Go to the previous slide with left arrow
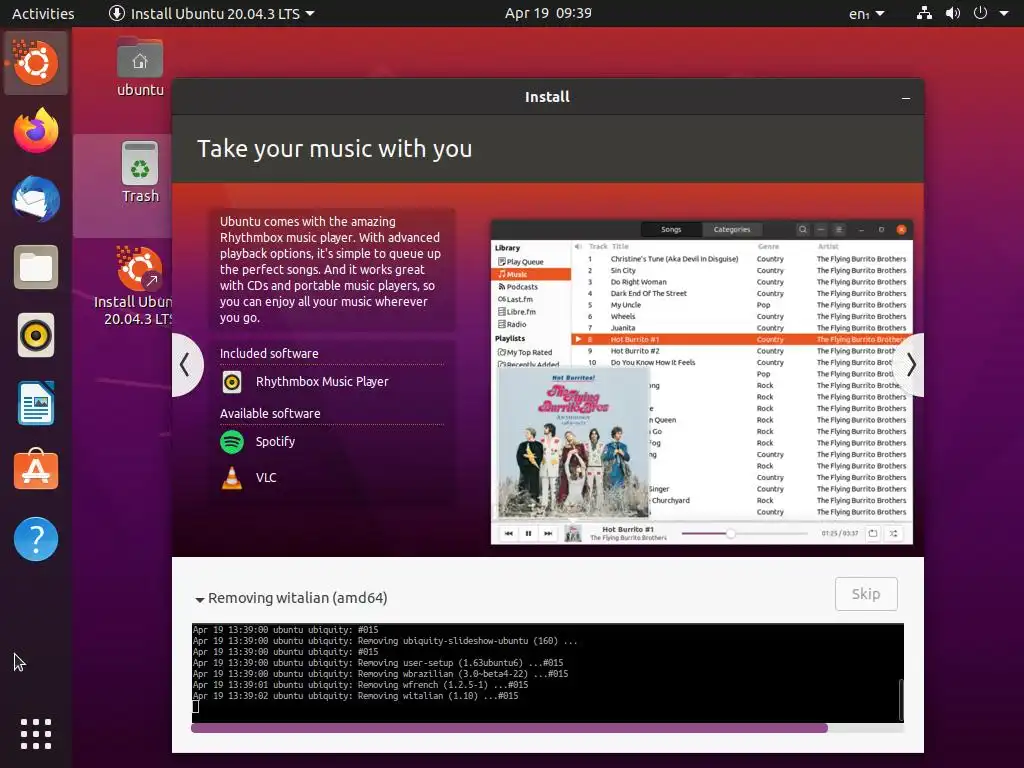Viewport: 1024px width, 768px height. tap(185, 364)
